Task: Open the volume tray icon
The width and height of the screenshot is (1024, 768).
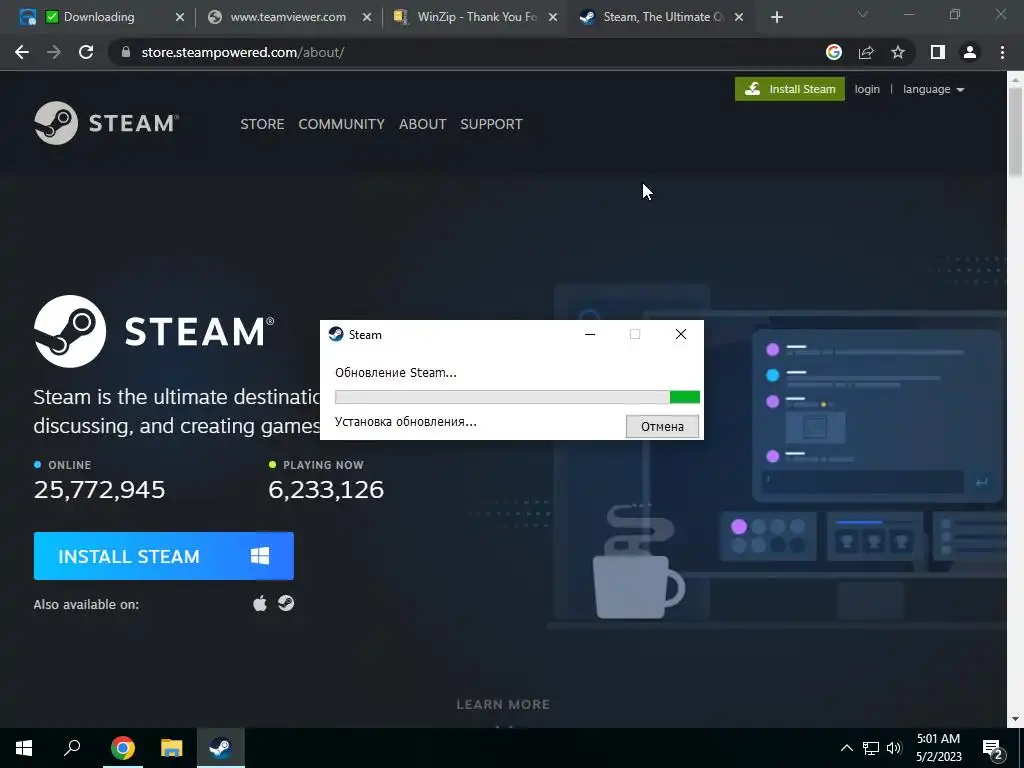Action: pyautogui.click(x=894, y=748)
